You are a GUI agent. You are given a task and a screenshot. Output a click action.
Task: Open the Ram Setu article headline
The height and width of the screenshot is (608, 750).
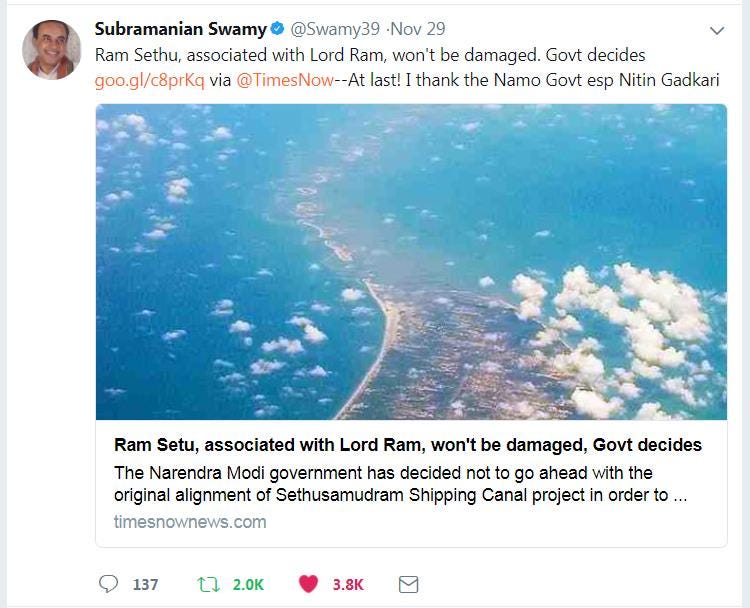[408, 445]
